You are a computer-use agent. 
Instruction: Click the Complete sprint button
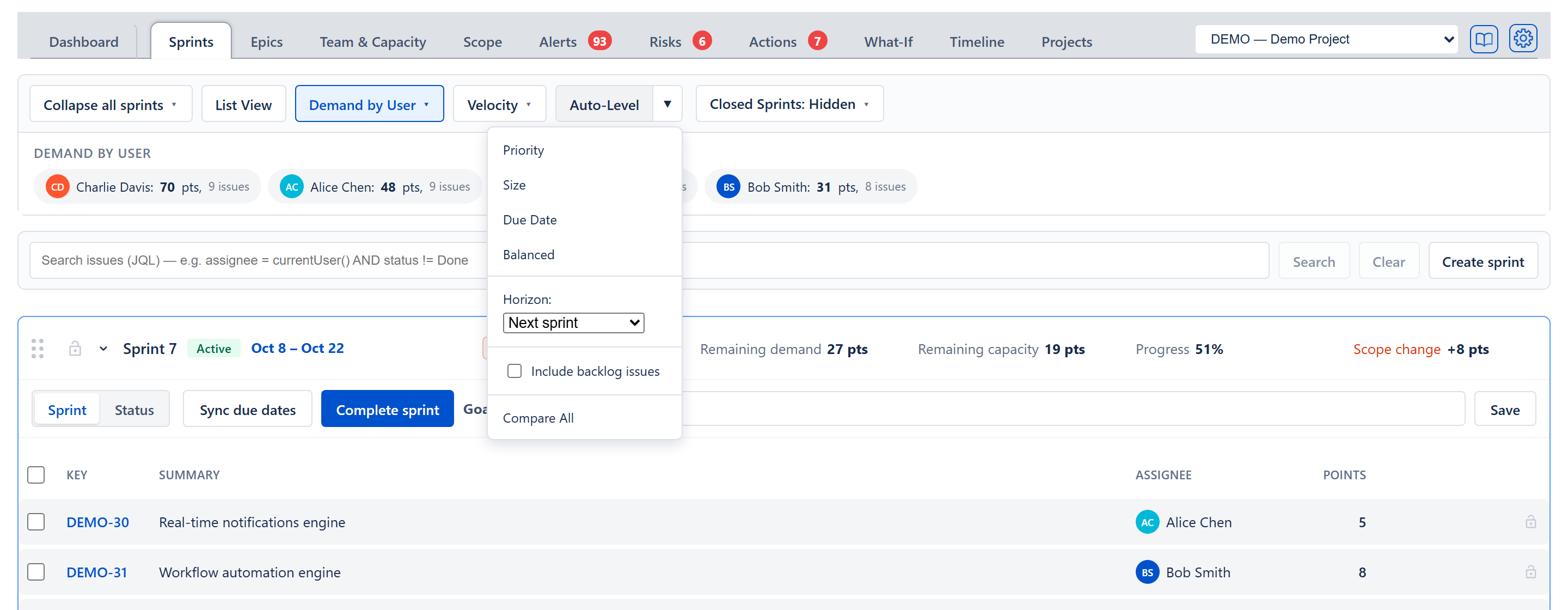click(x=387, y=409)
